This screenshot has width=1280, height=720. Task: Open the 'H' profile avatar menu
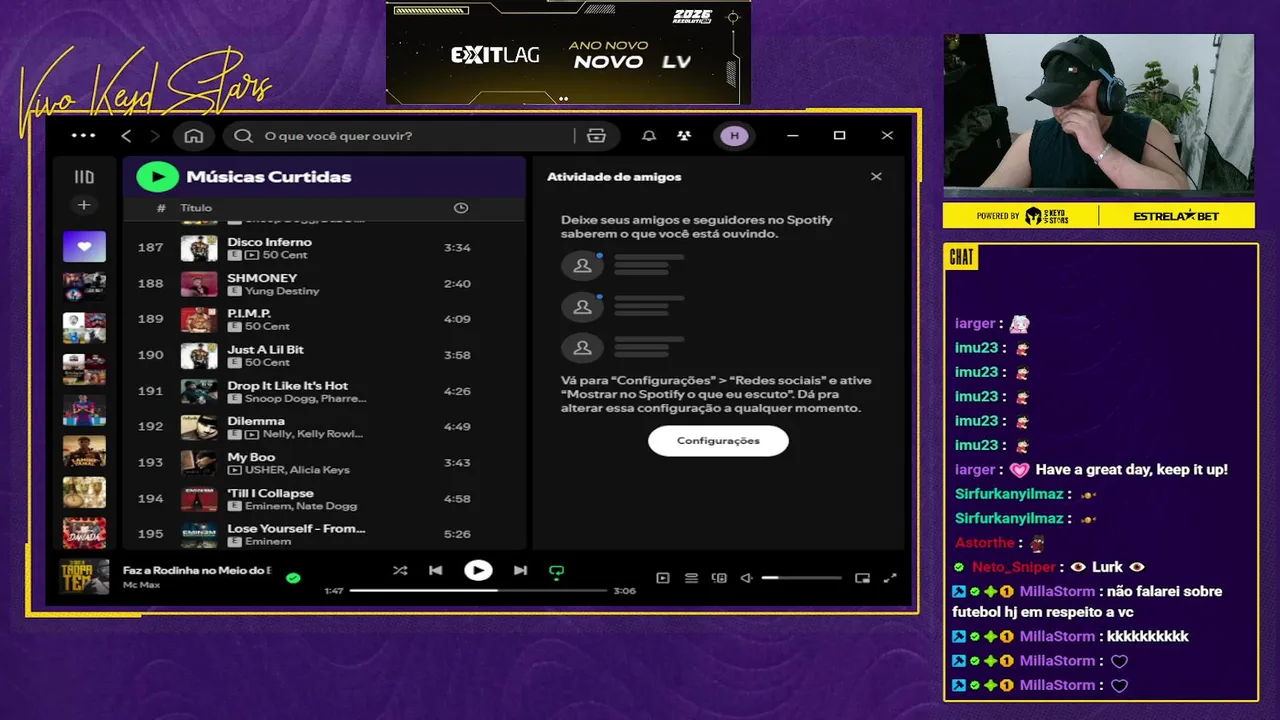(x=734, y=136)
